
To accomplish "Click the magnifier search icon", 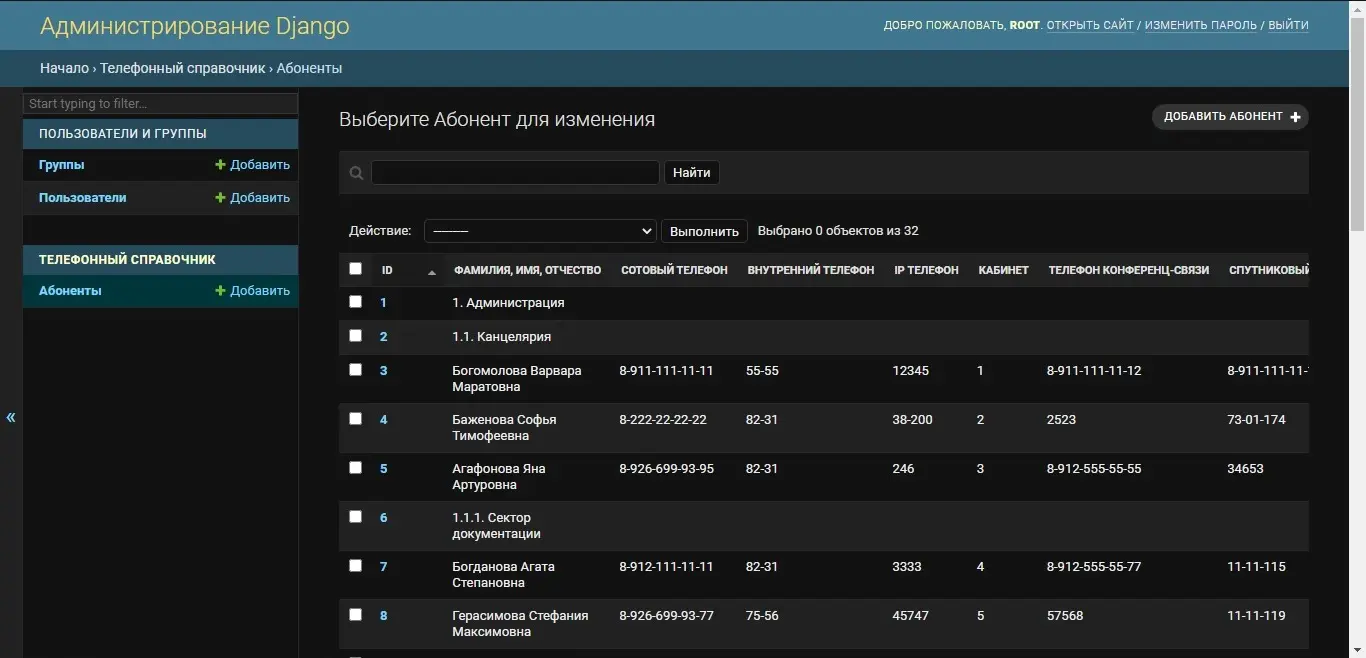I will pos(356,173).
